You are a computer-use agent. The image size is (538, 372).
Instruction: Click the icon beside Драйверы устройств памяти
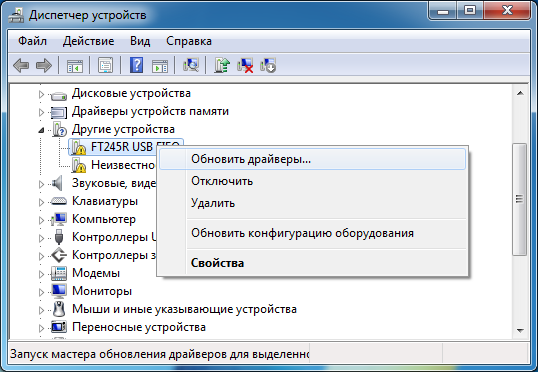(x=59, y=112)
